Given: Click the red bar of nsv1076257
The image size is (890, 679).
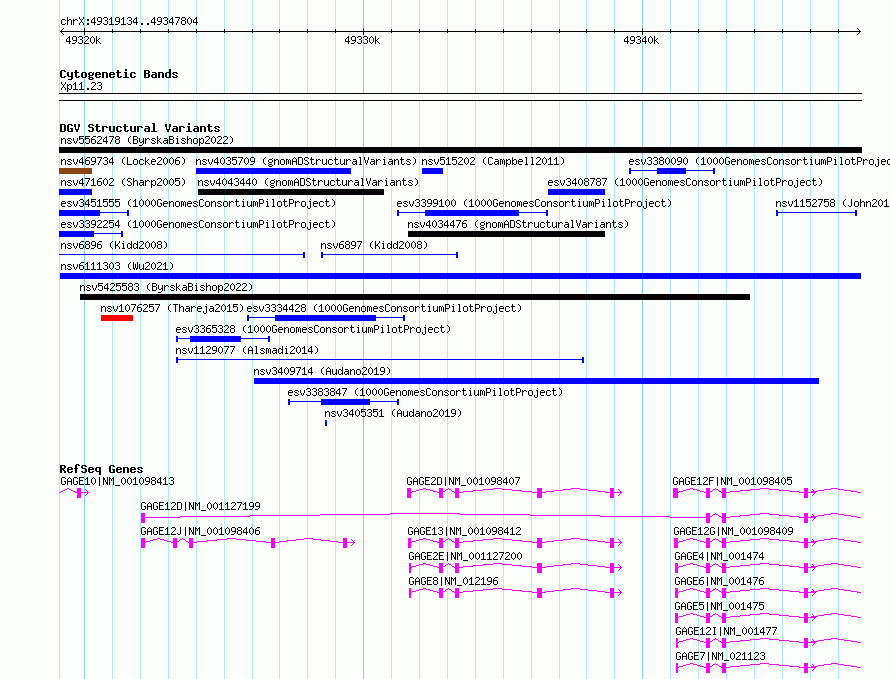Looking at the screenshot, I should pyautogui.click(x=117, y=318).
